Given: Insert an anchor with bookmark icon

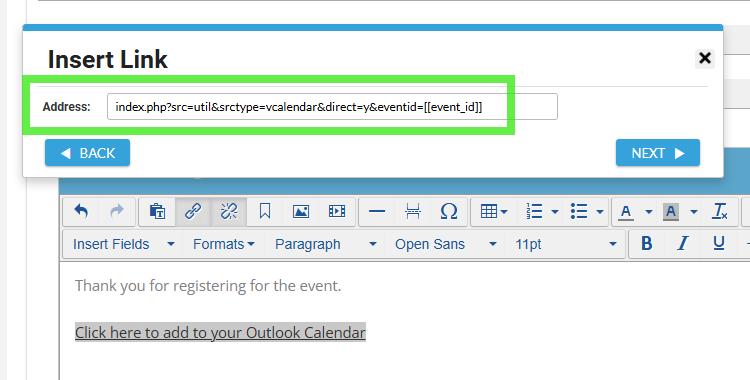Looking at the screenshot, I should 265,211.
